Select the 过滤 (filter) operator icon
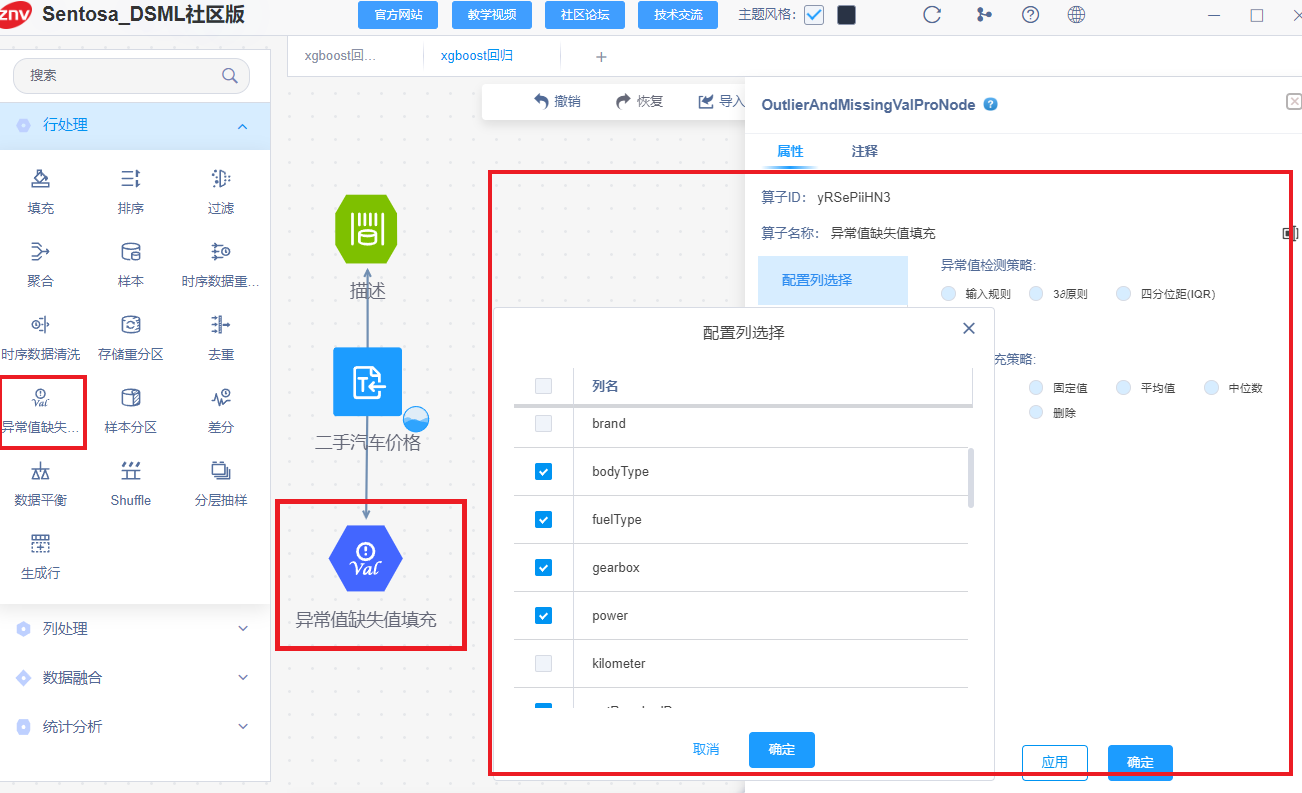 pos(221,179)
